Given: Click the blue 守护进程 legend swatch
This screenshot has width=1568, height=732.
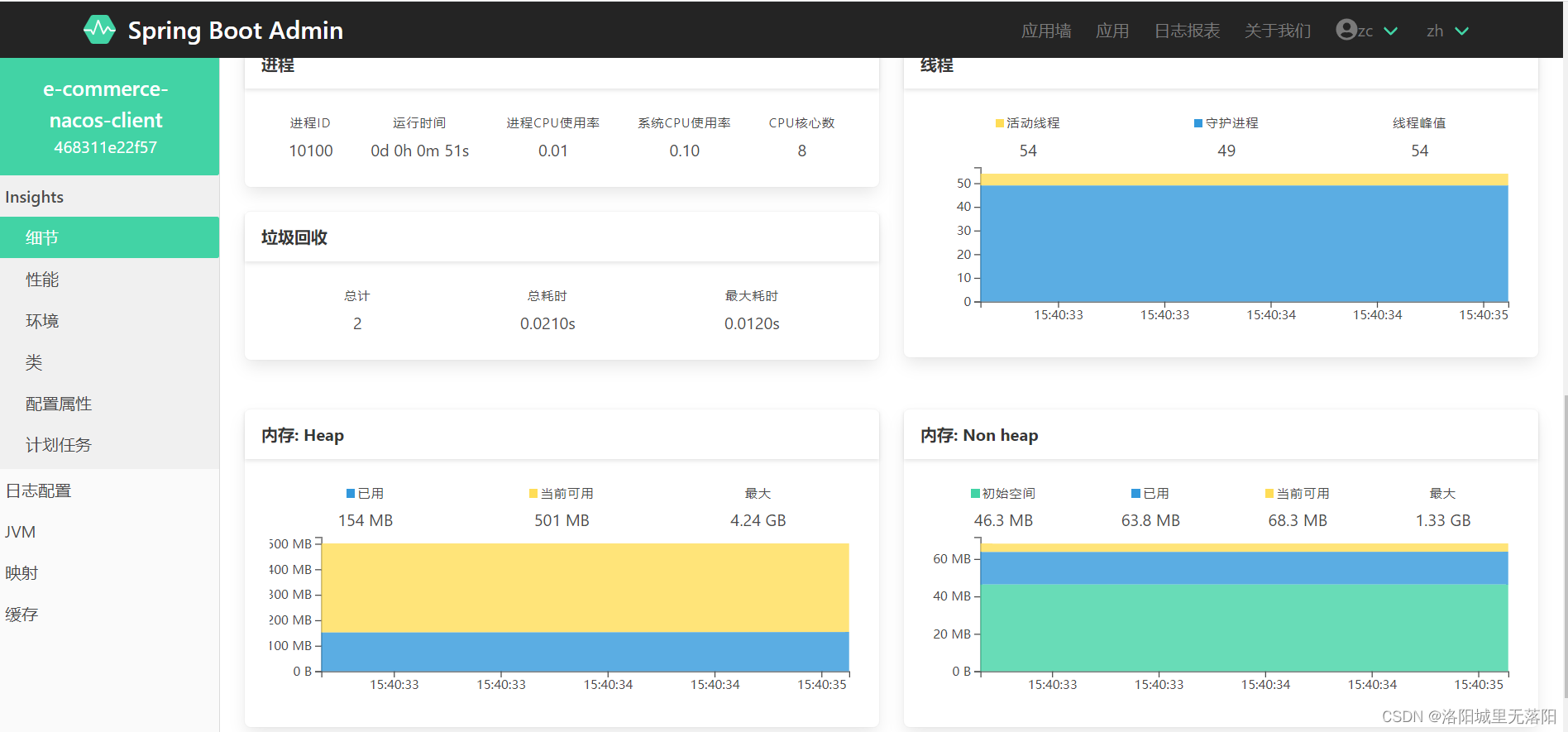Looking at the screenshot, I should pyautogui.click(x=1198, y=123).
